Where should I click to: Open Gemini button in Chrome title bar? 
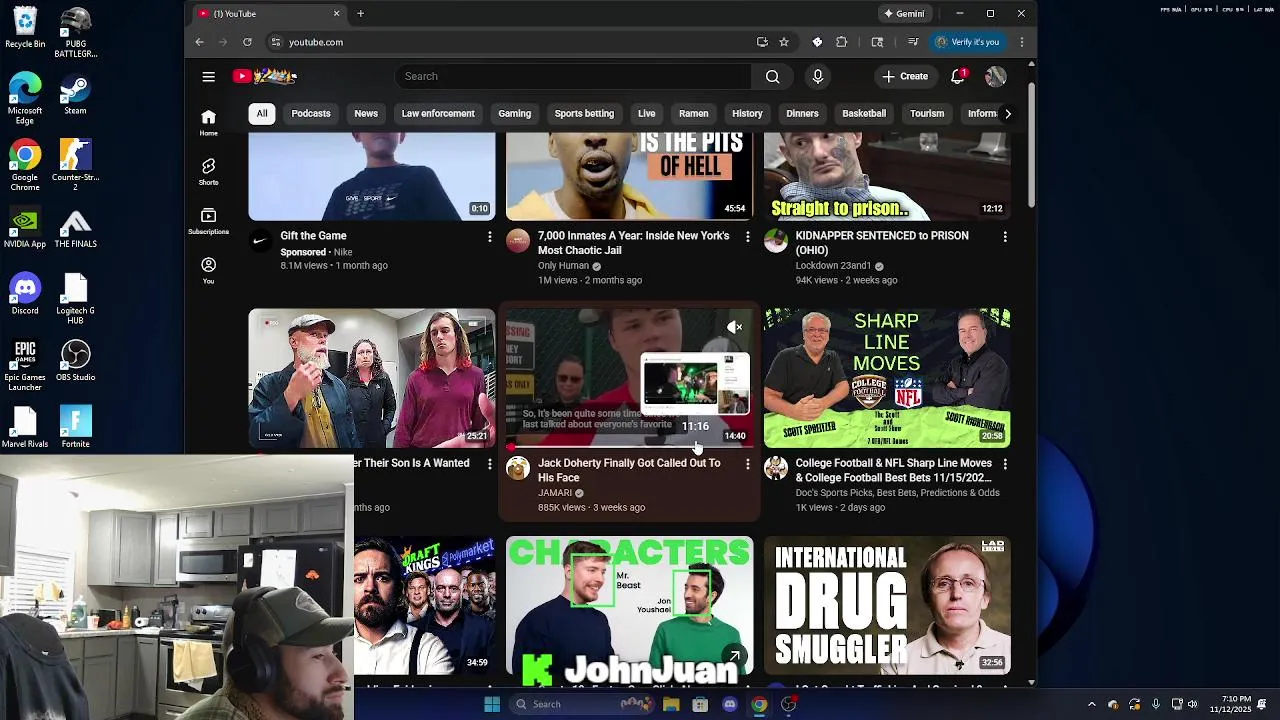point(903,13)
